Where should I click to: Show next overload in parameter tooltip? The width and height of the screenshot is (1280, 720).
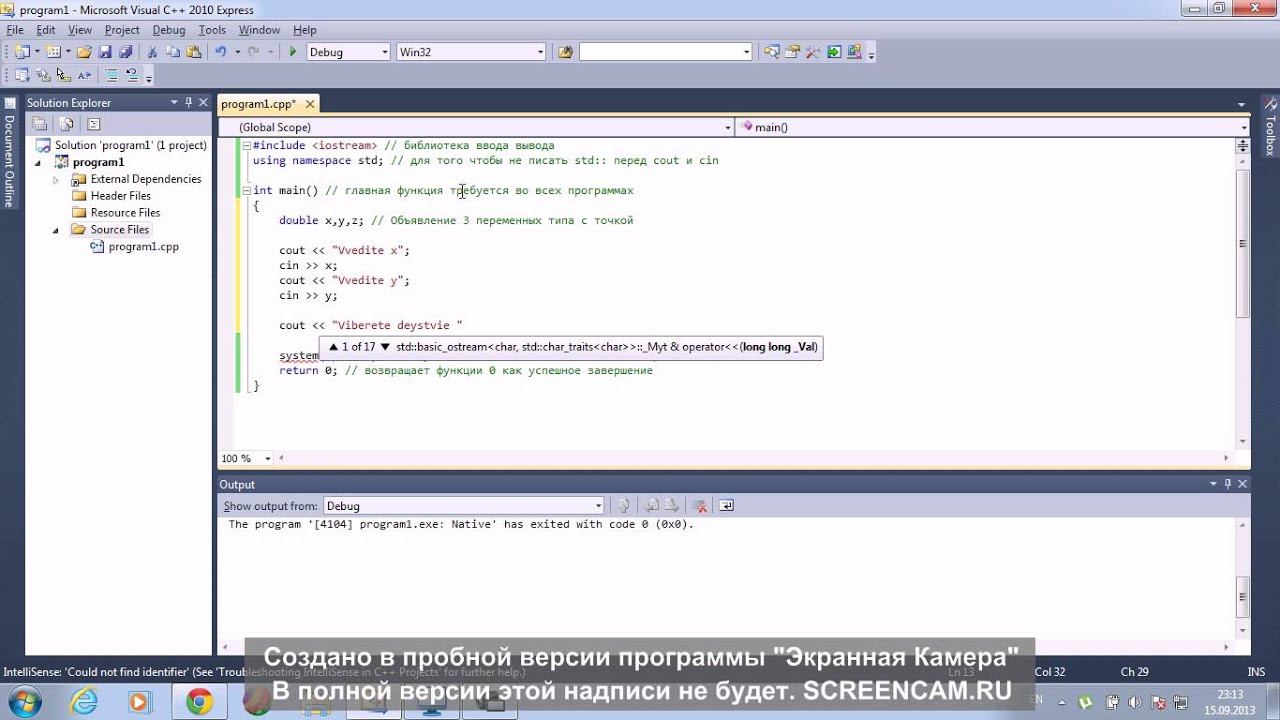pos(386,347)
